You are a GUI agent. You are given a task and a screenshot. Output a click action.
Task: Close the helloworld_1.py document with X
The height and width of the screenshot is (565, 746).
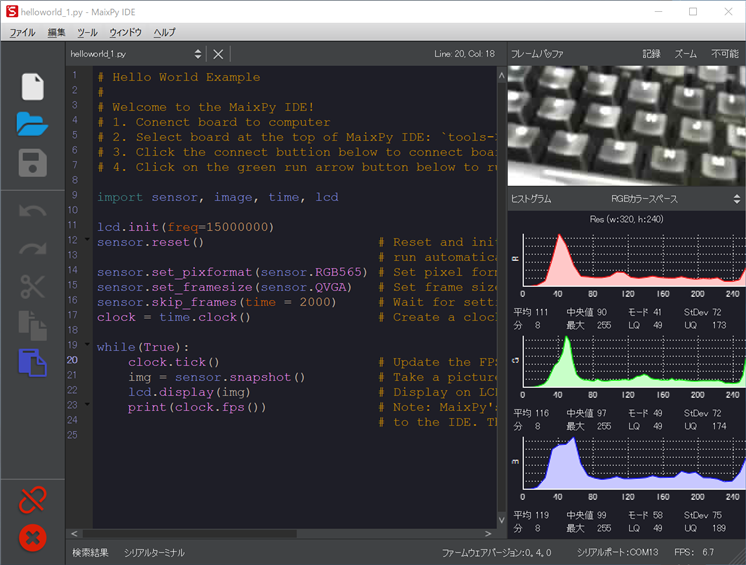219,54
